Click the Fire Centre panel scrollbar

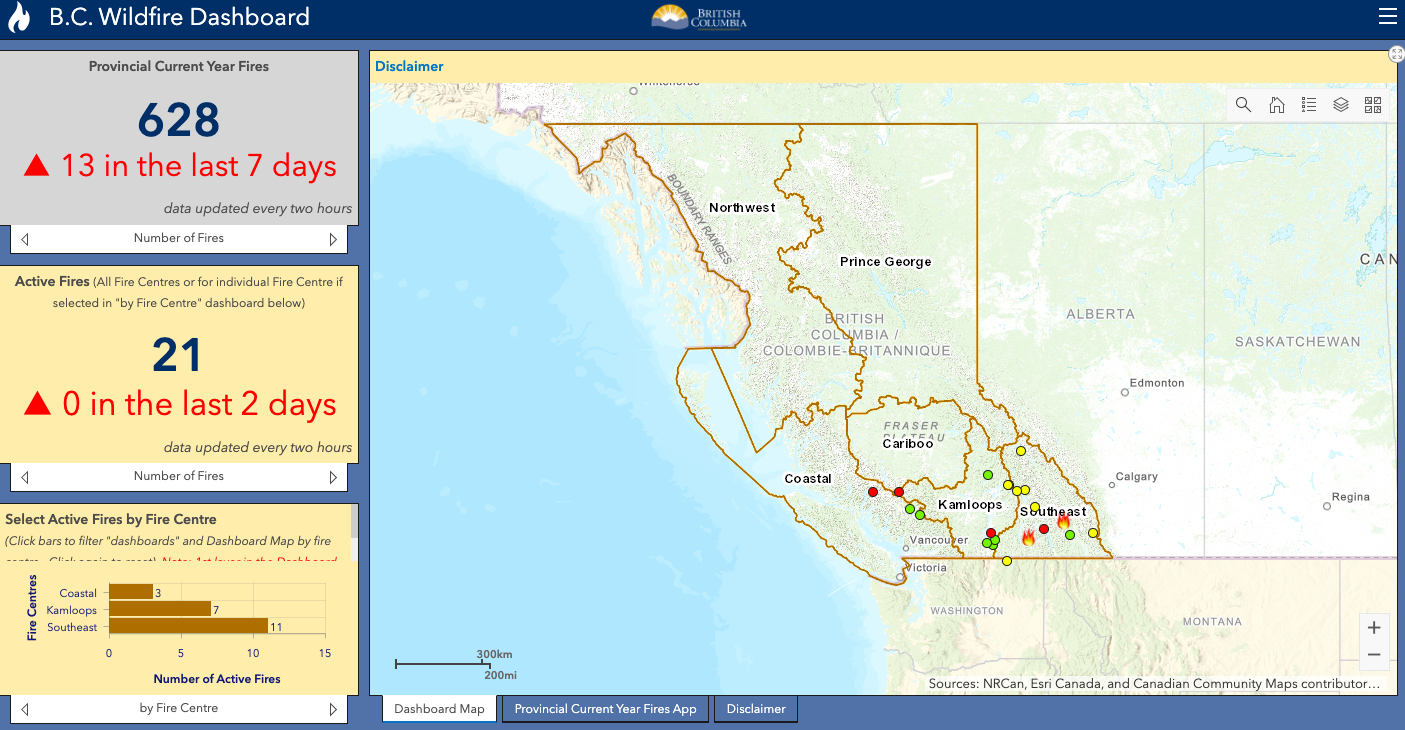(354, 521)
